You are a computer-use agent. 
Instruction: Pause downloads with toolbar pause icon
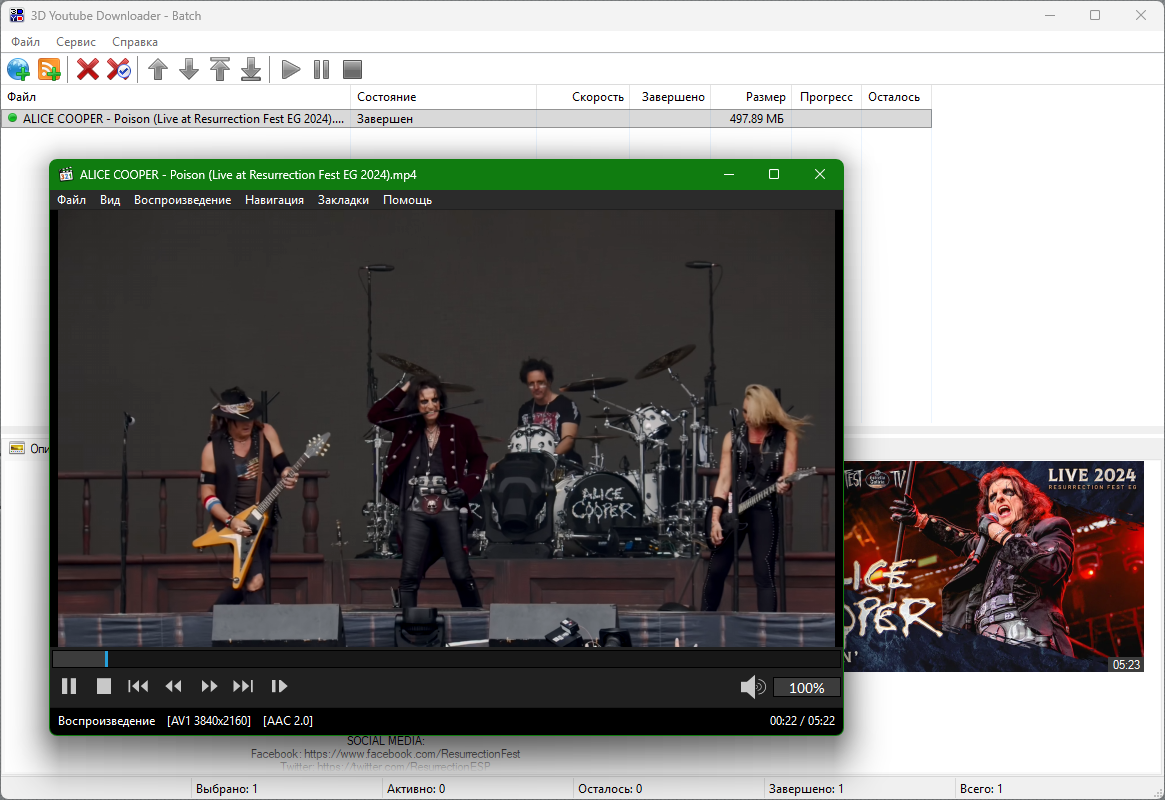click(x=321, y=70)
